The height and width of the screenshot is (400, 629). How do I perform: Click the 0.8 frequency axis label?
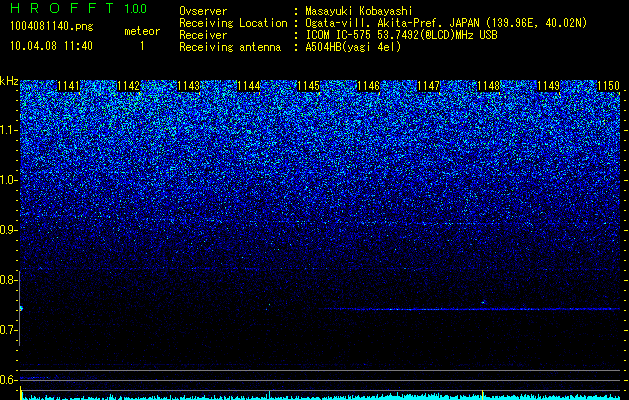tap(8, 280)
